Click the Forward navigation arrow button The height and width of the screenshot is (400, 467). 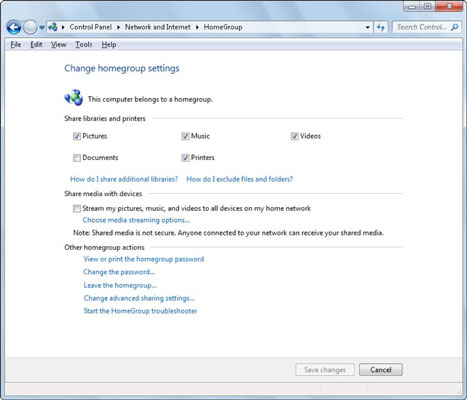(x=30, y=27)
